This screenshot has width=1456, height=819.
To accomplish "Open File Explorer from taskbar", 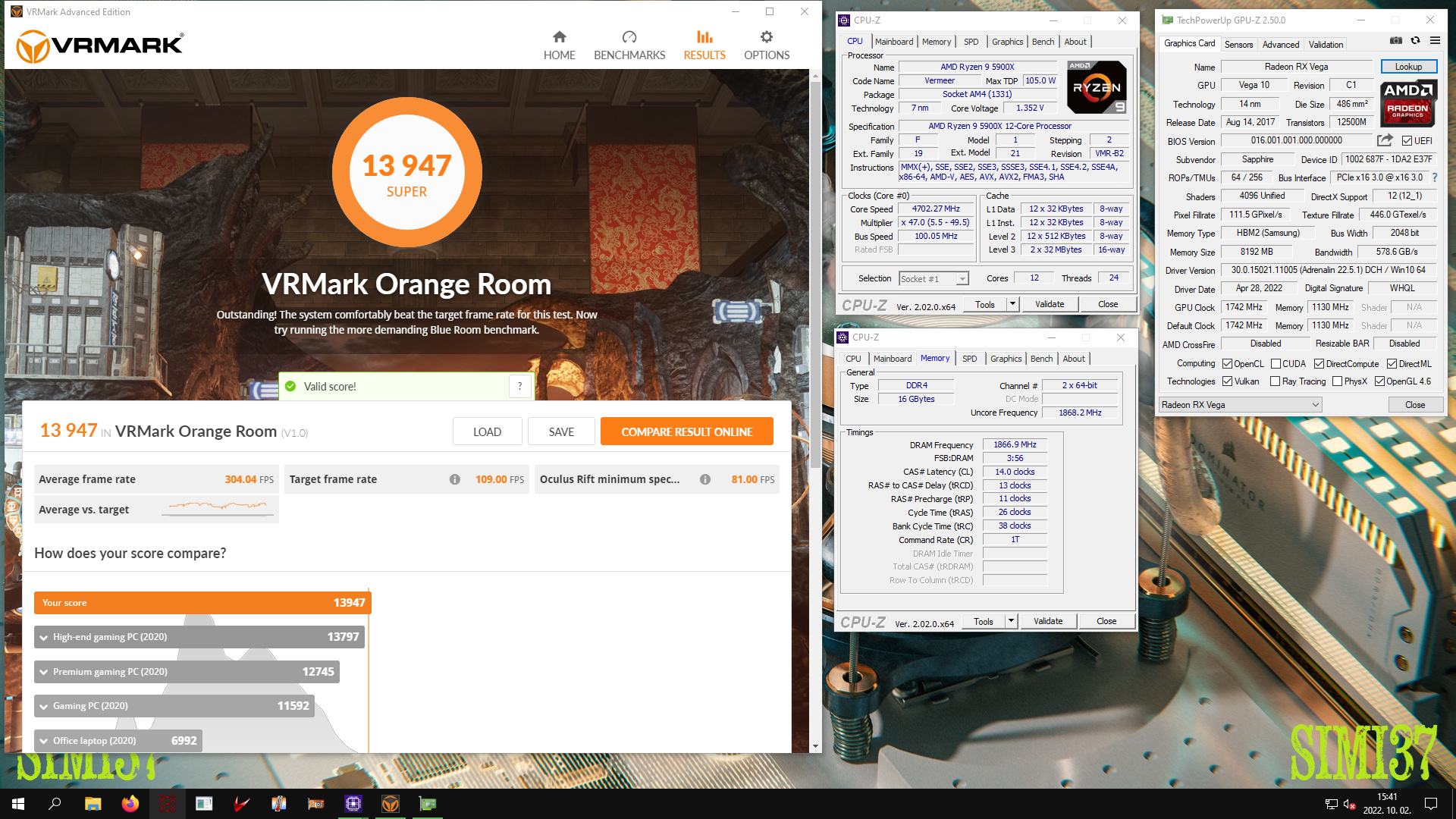I will tap(93, 804).
